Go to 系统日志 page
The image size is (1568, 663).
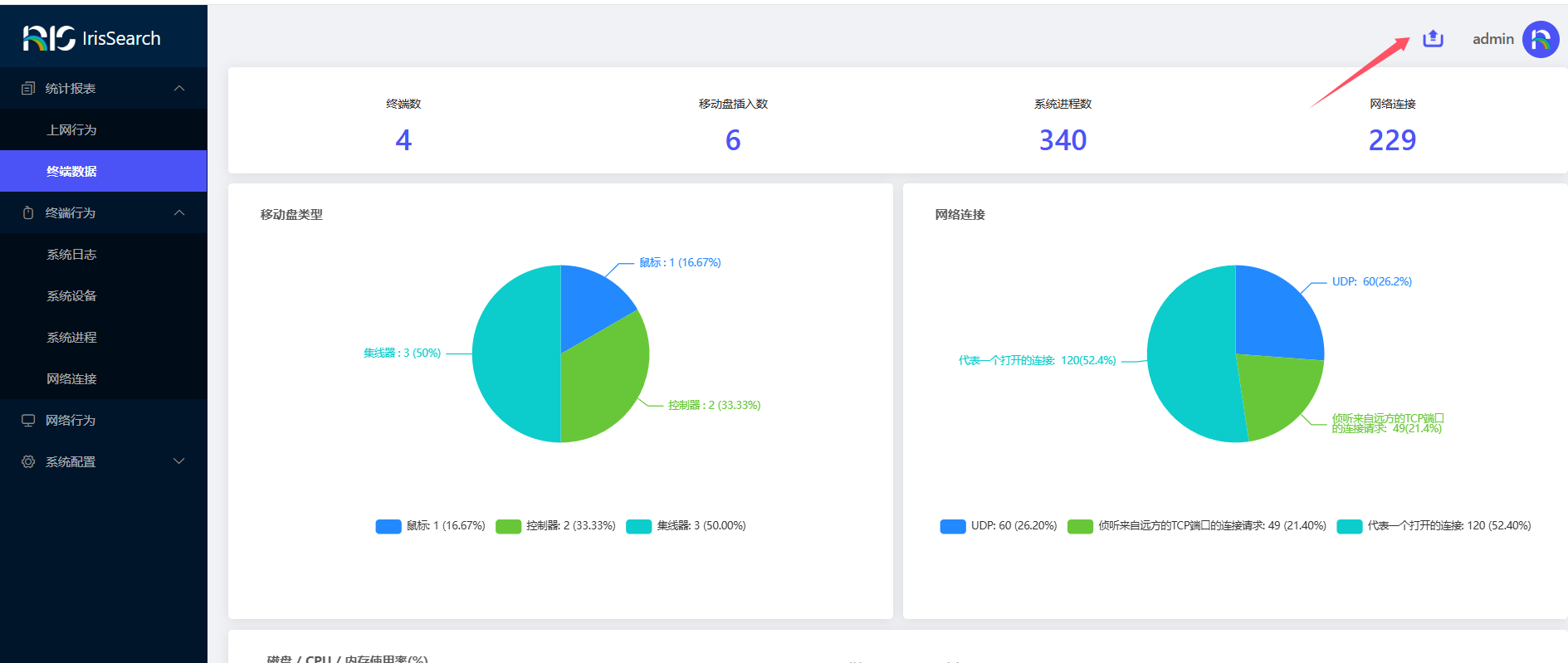(71, 254)
